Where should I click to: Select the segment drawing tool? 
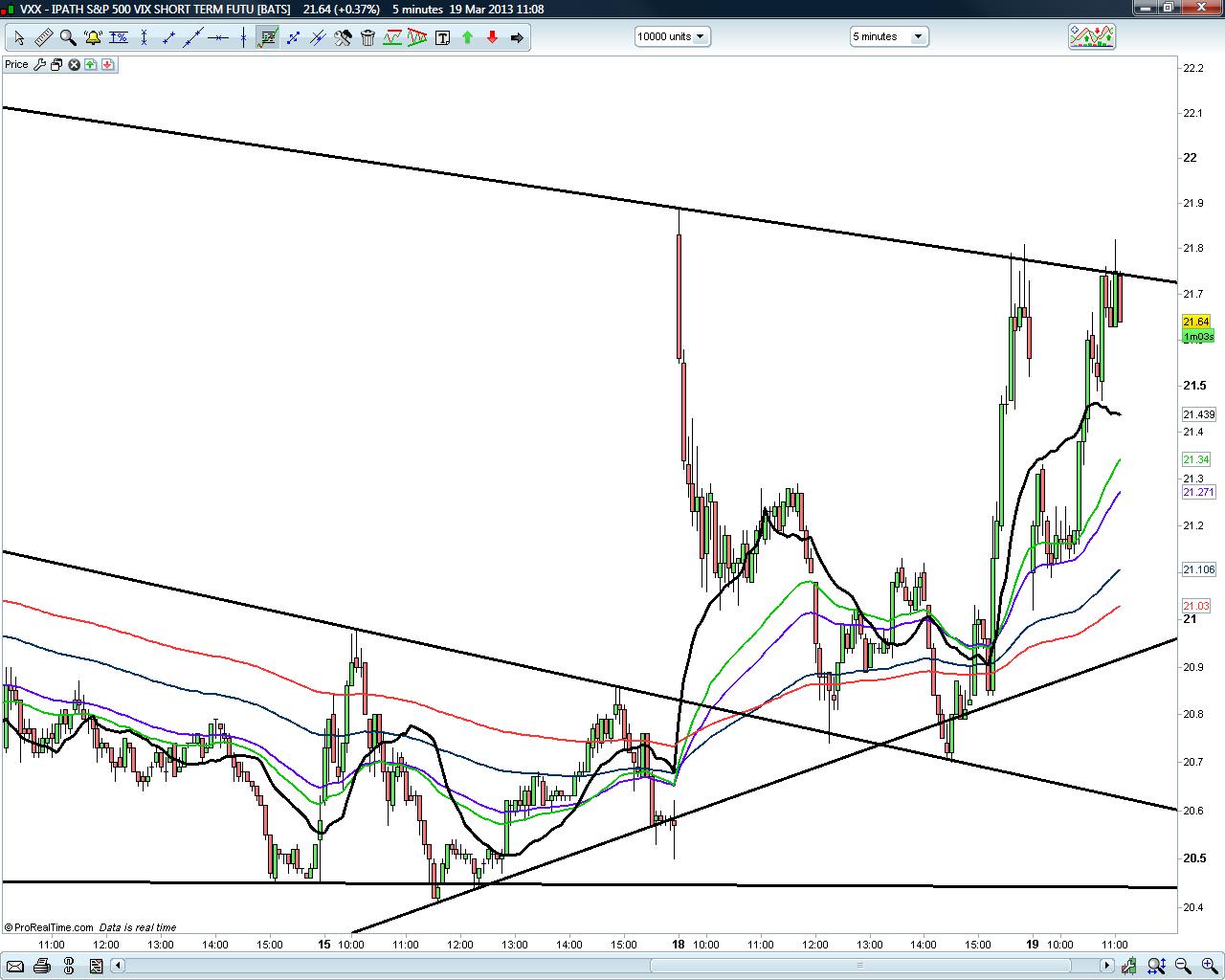click(x=168, y=38)
